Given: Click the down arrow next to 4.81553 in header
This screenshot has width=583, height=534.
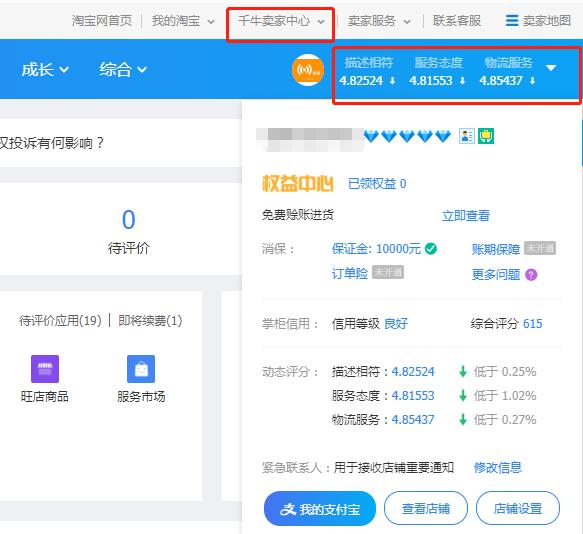Looking at the screenshot, I should pyautogui.click(x=462, y=81).
